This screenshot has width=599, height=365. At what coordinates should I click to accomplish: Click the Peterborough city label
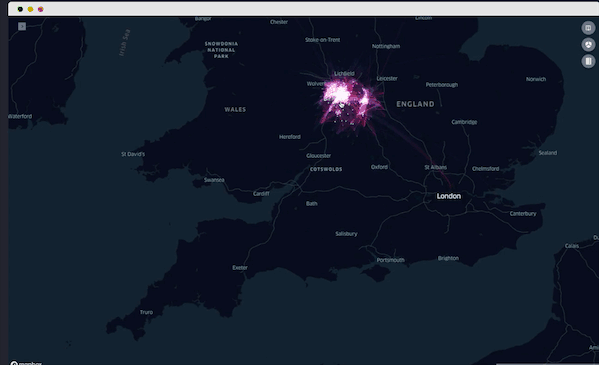[x=442, y=85]
